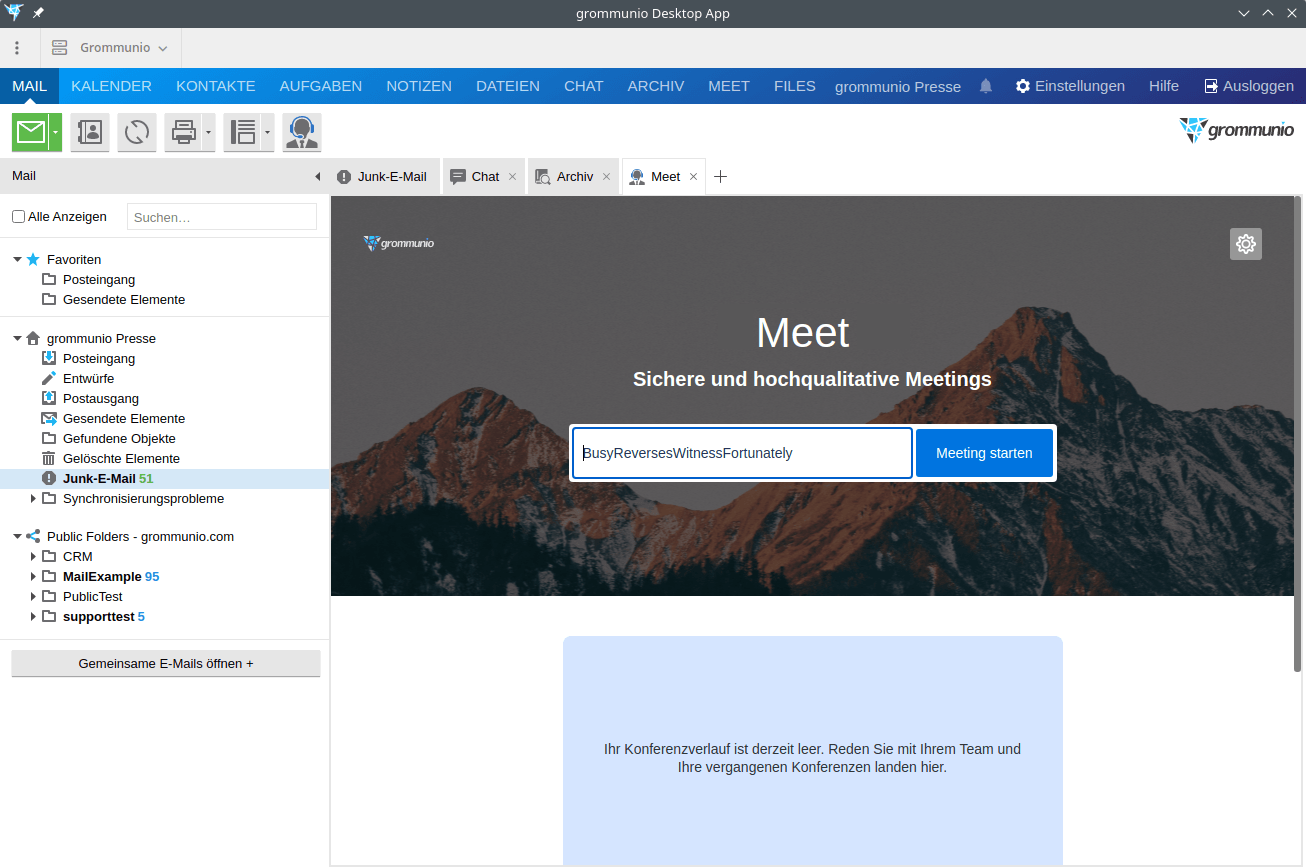
Task: Collapse the Mail navigation panel arrow
Action: pyautogui.click(x=318, y=177)
